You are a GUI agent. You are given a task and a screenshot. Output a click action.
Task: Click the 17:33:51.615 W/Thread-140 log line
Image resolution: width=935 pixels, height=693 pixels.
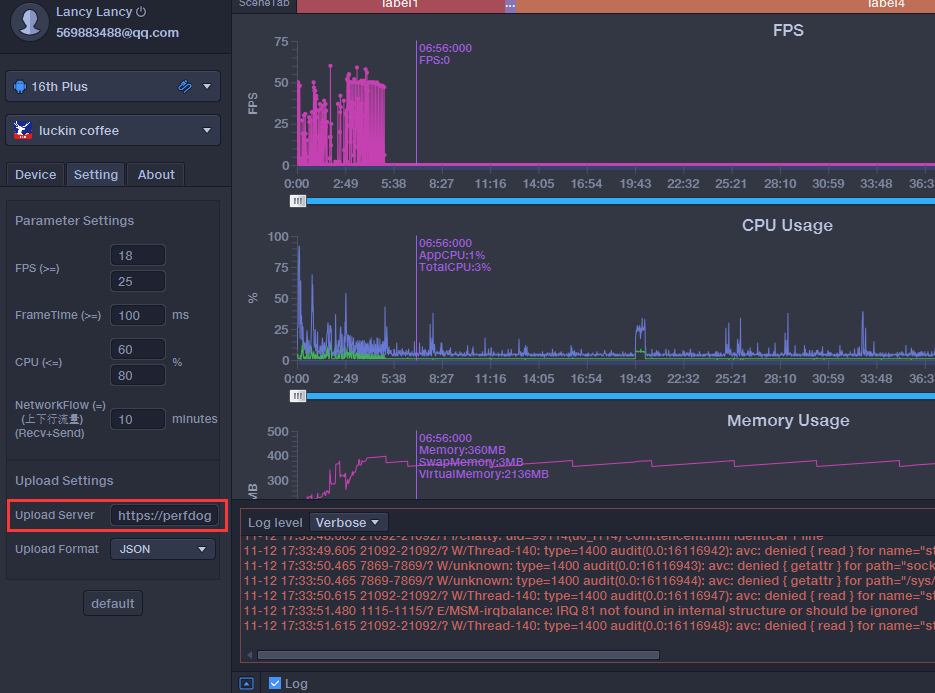coord(589,626)
